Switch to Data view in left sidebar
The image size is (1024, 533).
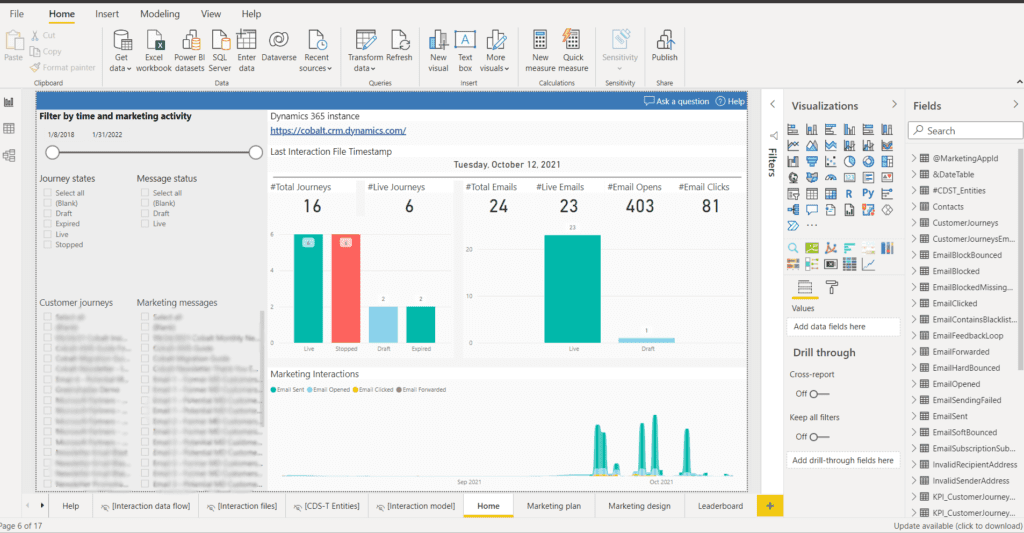click(x=9, y=129)
